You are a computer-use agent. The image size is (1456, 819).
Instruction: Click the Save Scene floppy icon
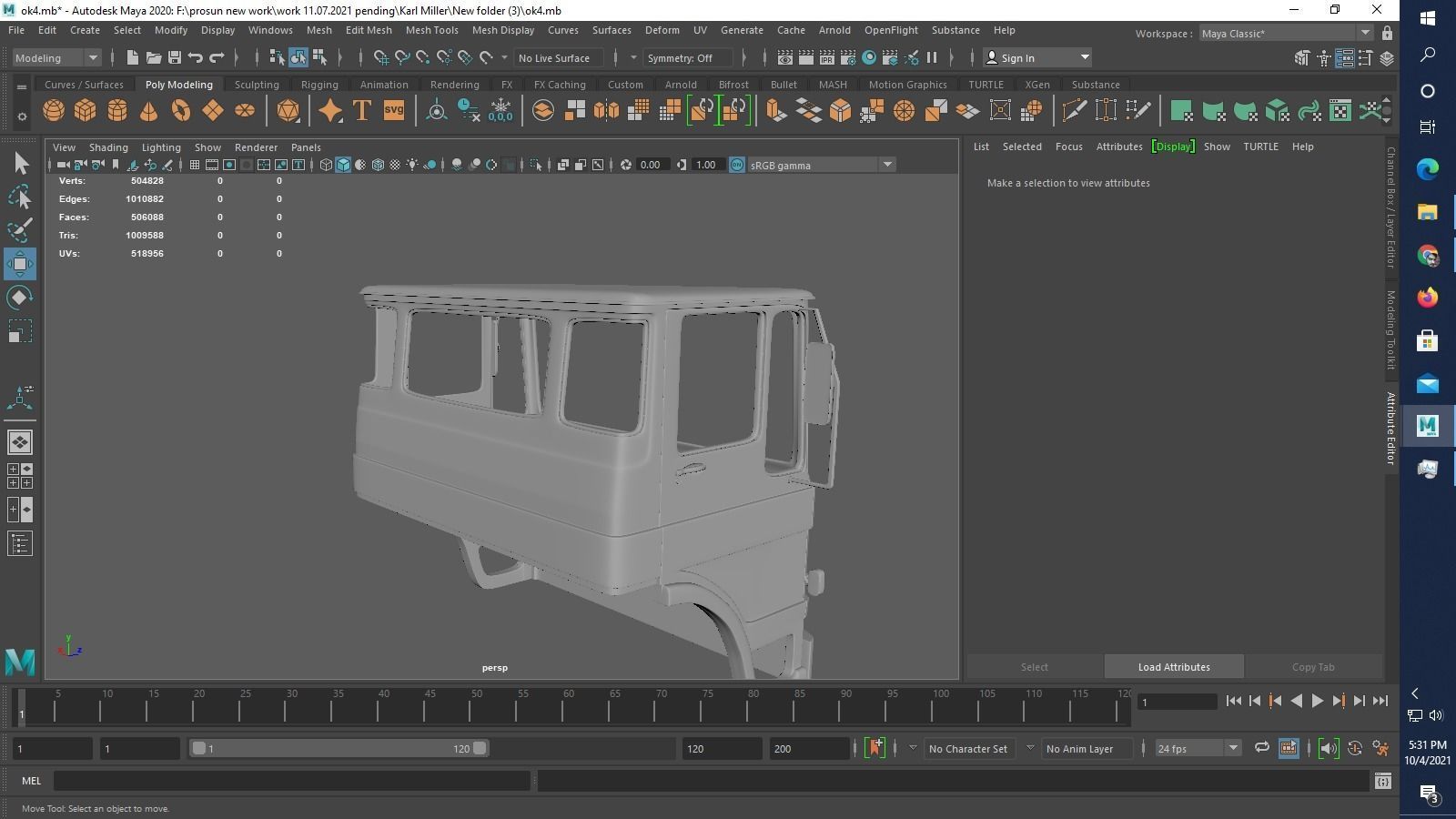(x=175, y=57)
